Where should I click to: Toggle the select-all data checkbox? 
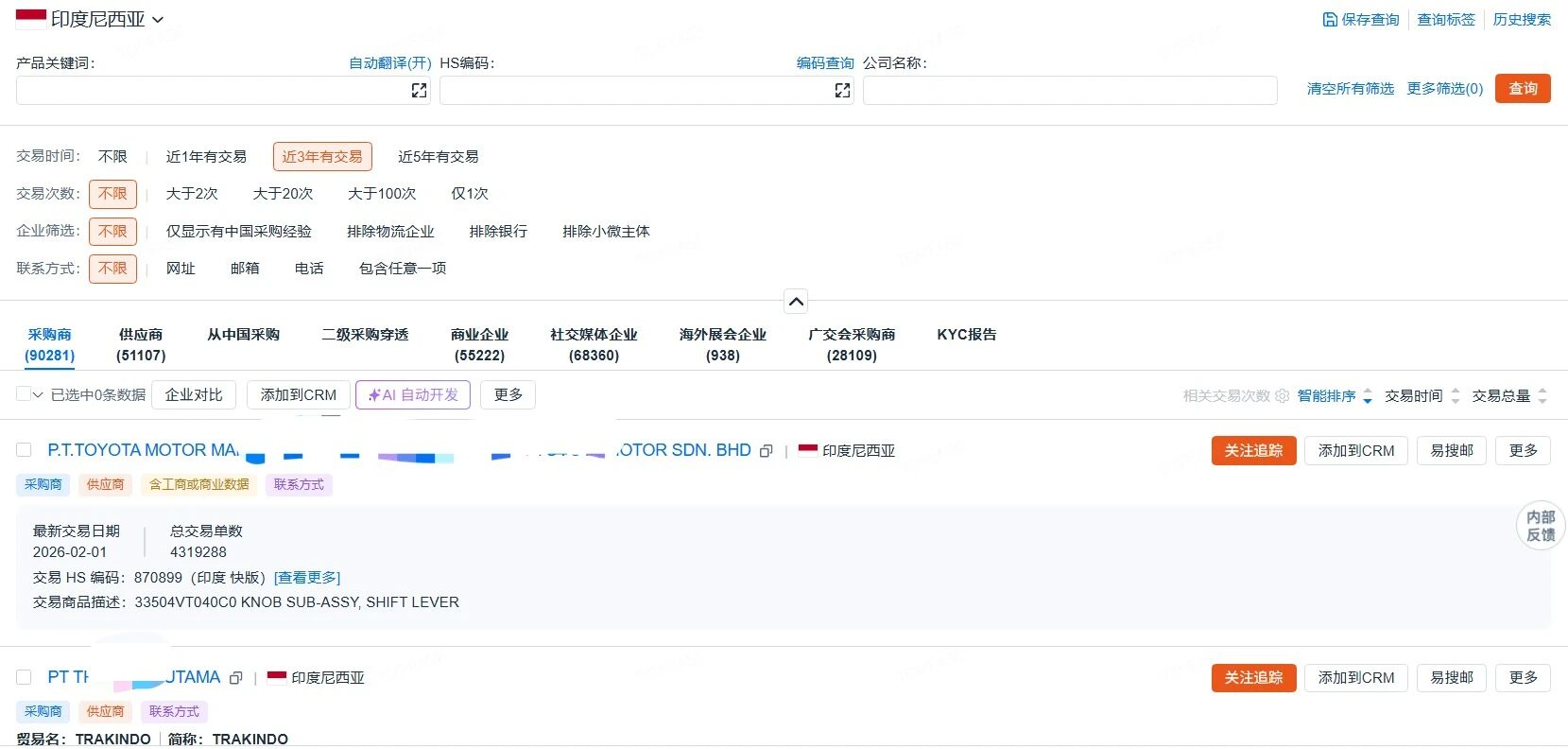coord(24,394)
